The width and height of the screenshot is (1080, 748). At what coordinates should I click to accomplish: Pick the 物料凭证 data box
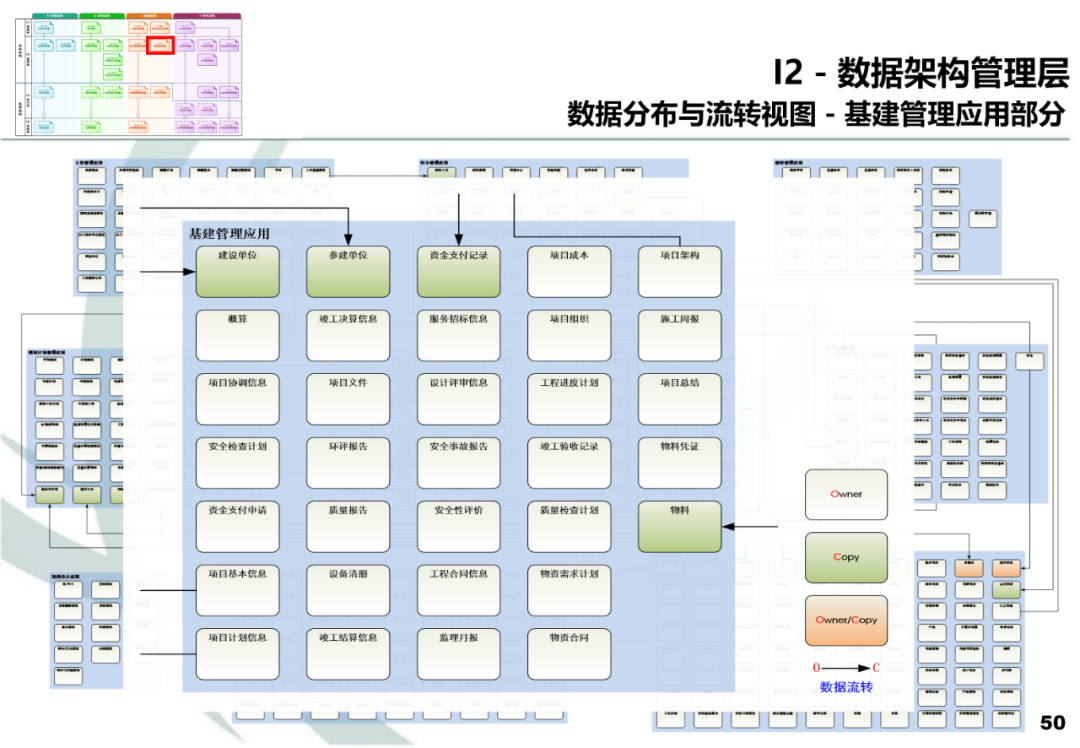point(680,463)
